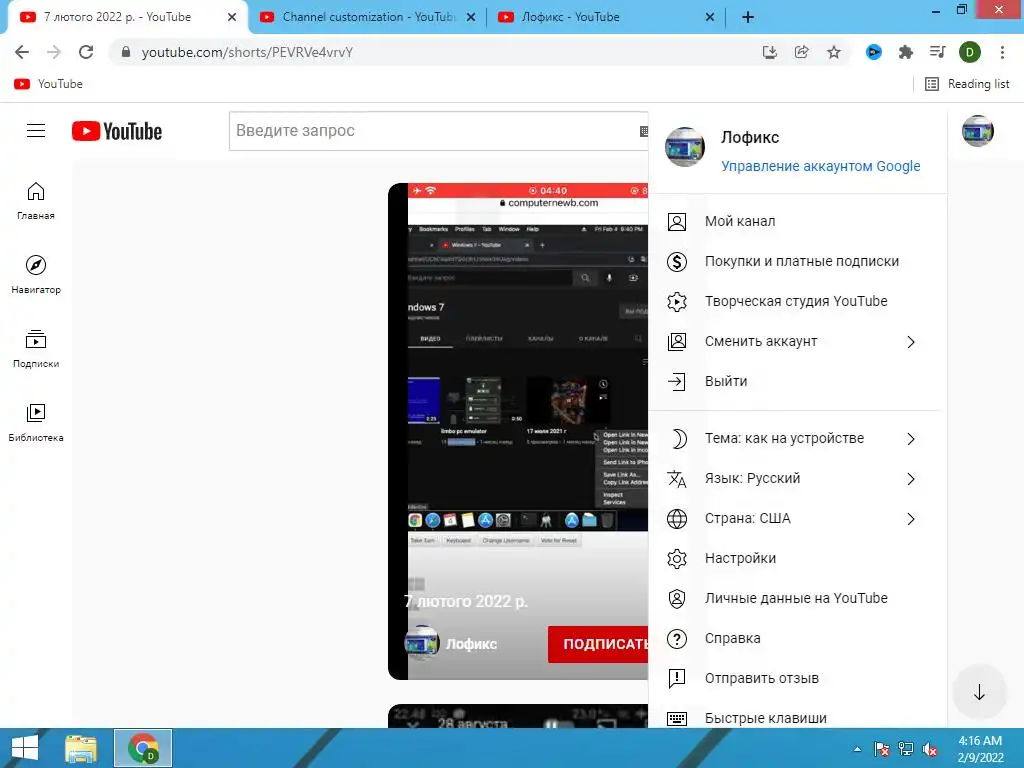Click the playing short video

pyautogui.click(x=518, y=431)
